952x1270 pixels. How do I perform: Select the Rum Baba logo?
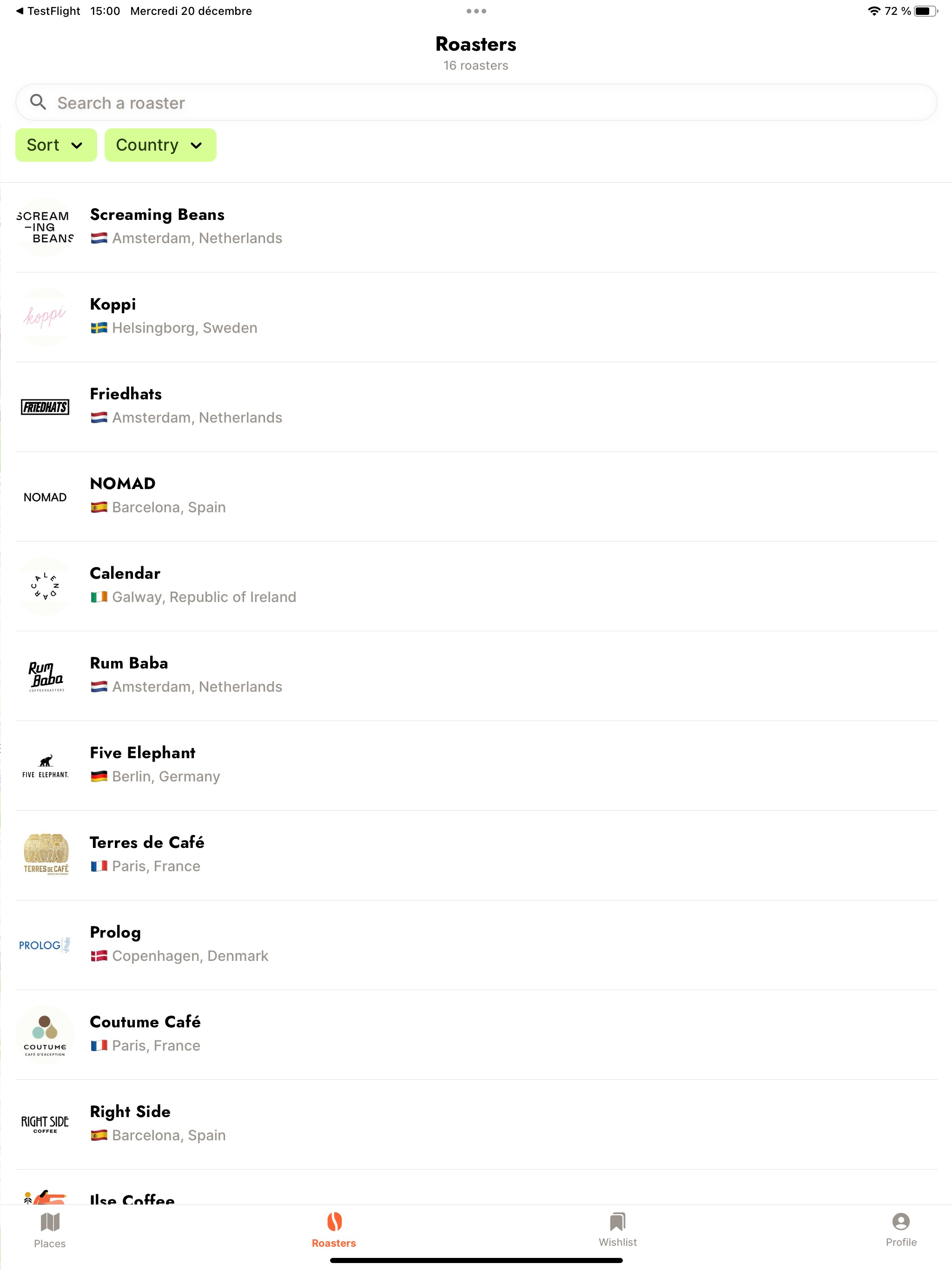46,676
